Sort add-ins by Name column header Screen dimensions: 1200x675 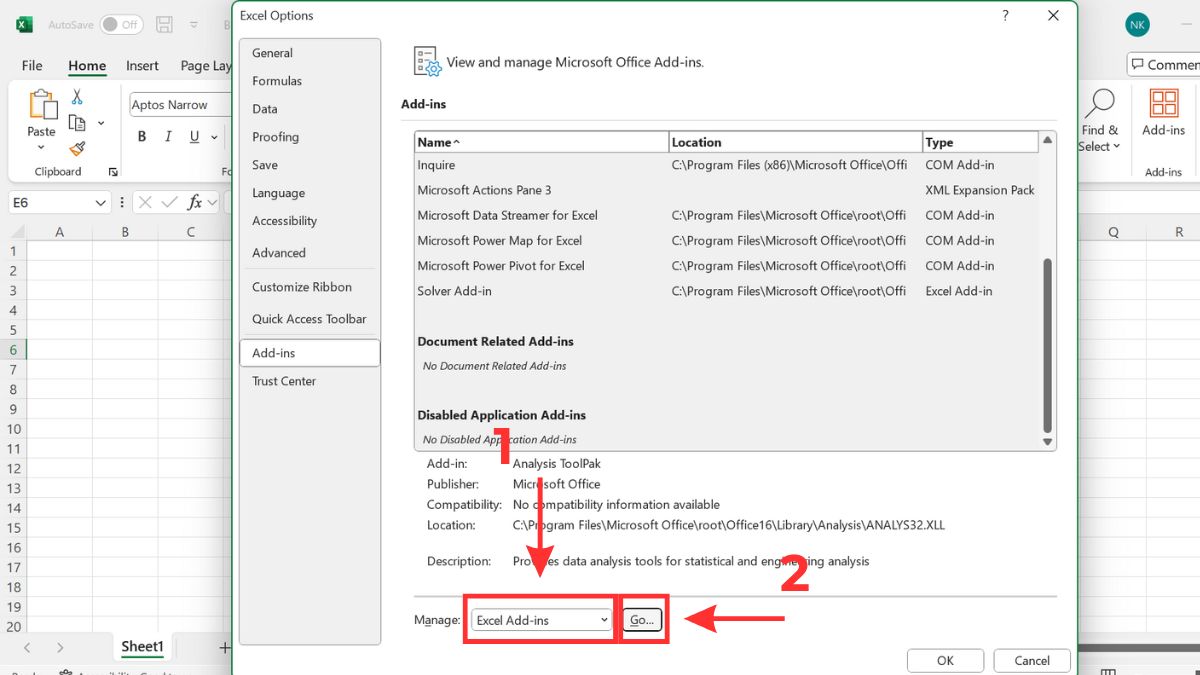[x=541, y=142]
